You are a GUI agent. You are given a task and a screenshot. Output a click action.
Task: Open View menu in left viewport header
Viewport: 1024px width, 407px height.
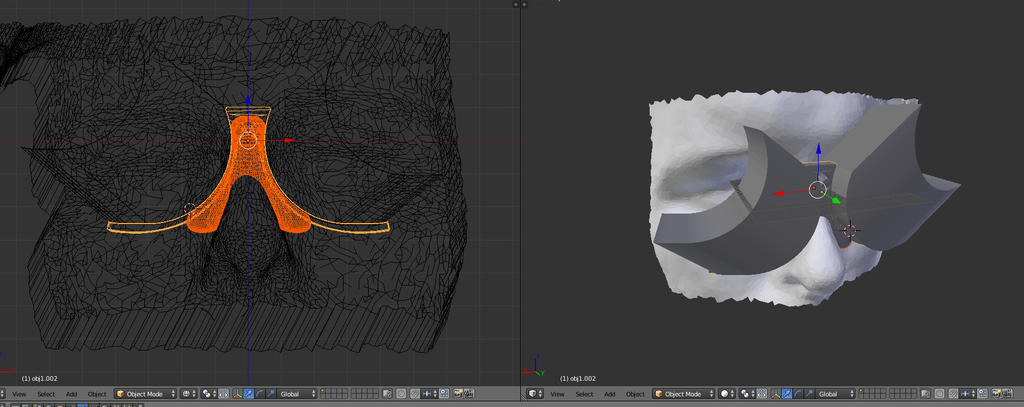click(x=19, y=394)
